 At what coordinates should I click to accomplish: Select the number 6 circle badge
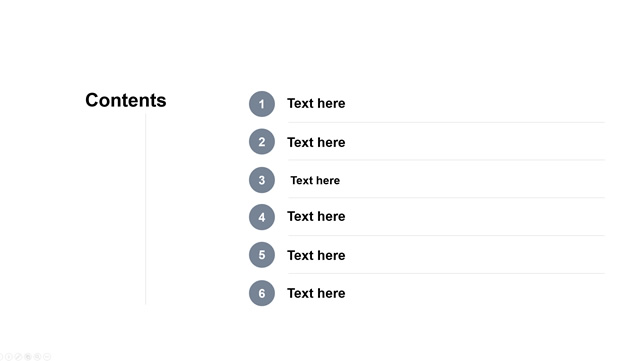[262, 293]
